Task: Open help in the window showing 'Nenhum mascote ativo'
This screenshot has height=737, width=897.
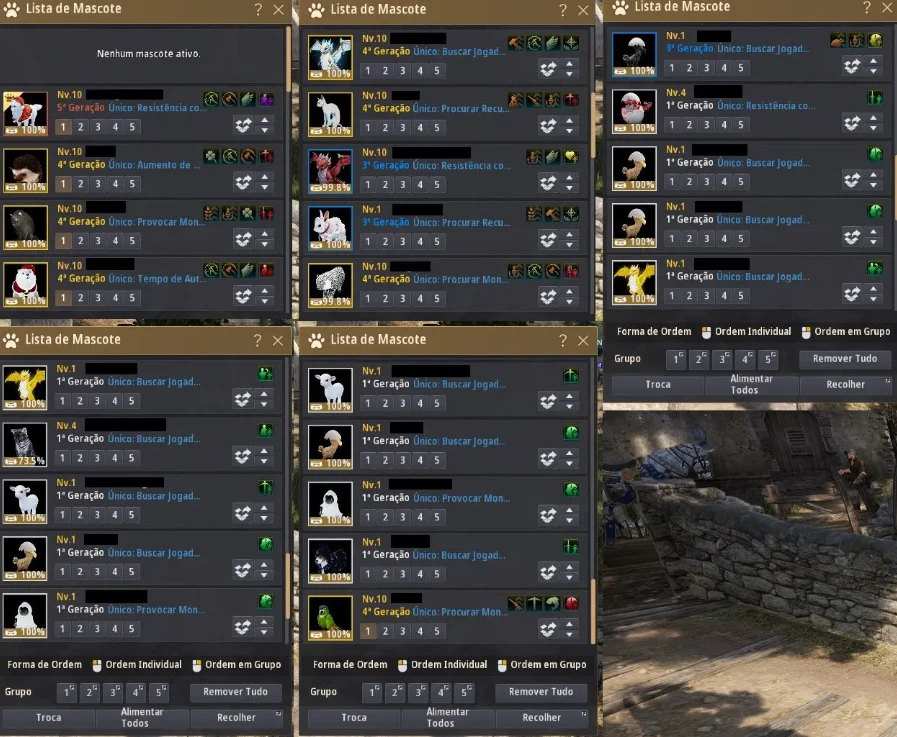Action: coord(258,10)
